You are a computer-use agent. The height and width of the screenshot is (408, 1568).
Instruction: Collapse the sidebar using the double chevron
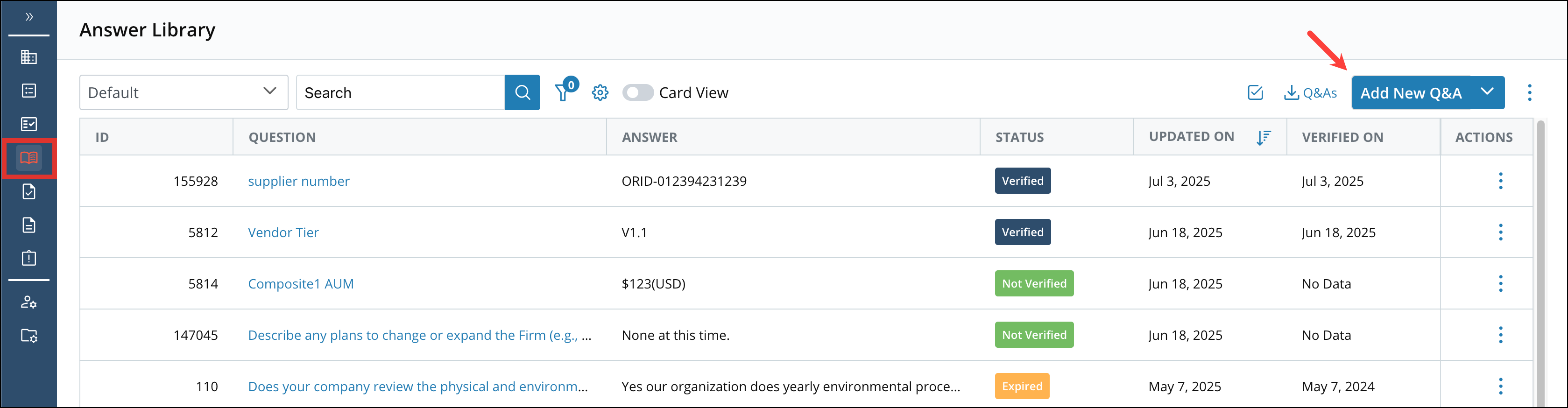pos(28,17)
